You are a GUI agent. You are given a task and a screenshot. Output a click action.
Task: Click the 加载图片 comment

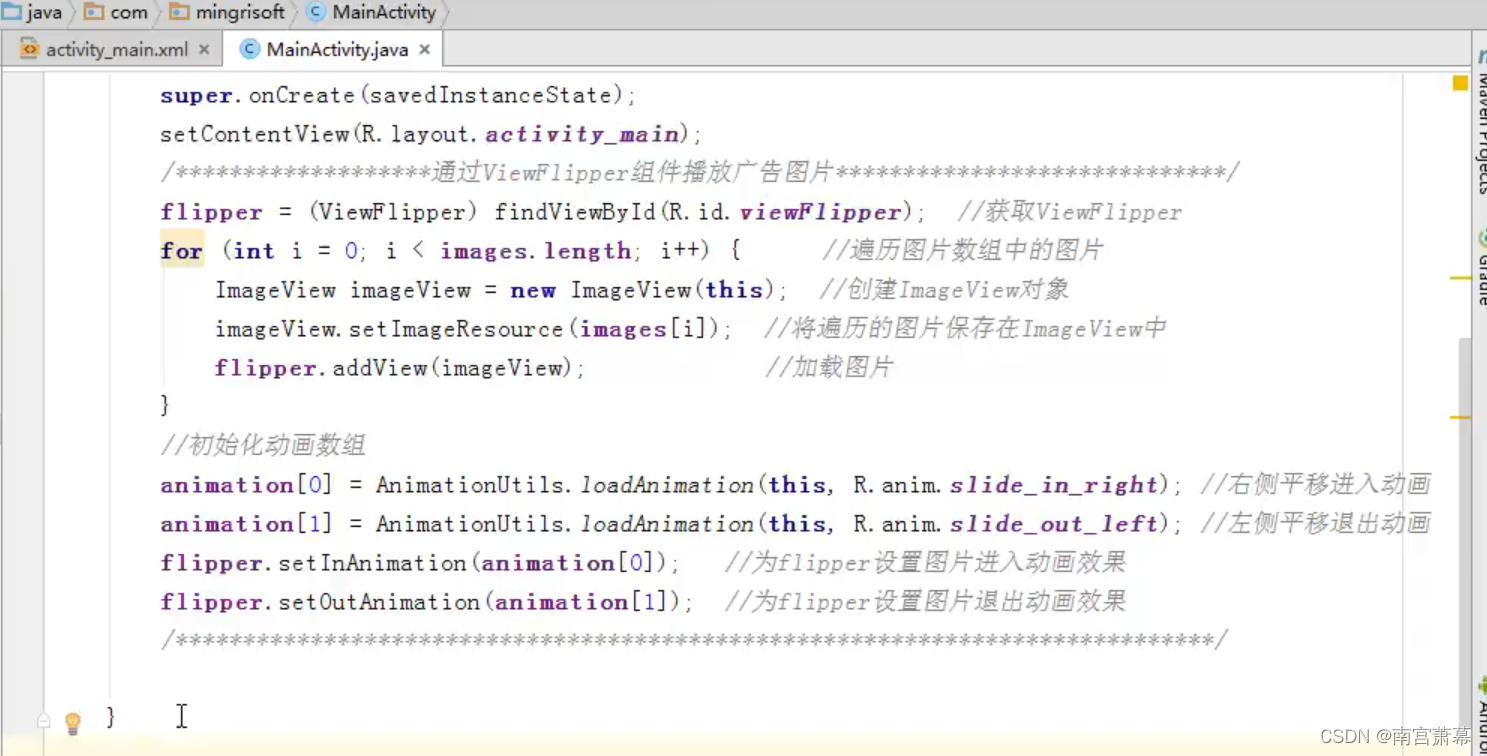click(x=829, y=368)
